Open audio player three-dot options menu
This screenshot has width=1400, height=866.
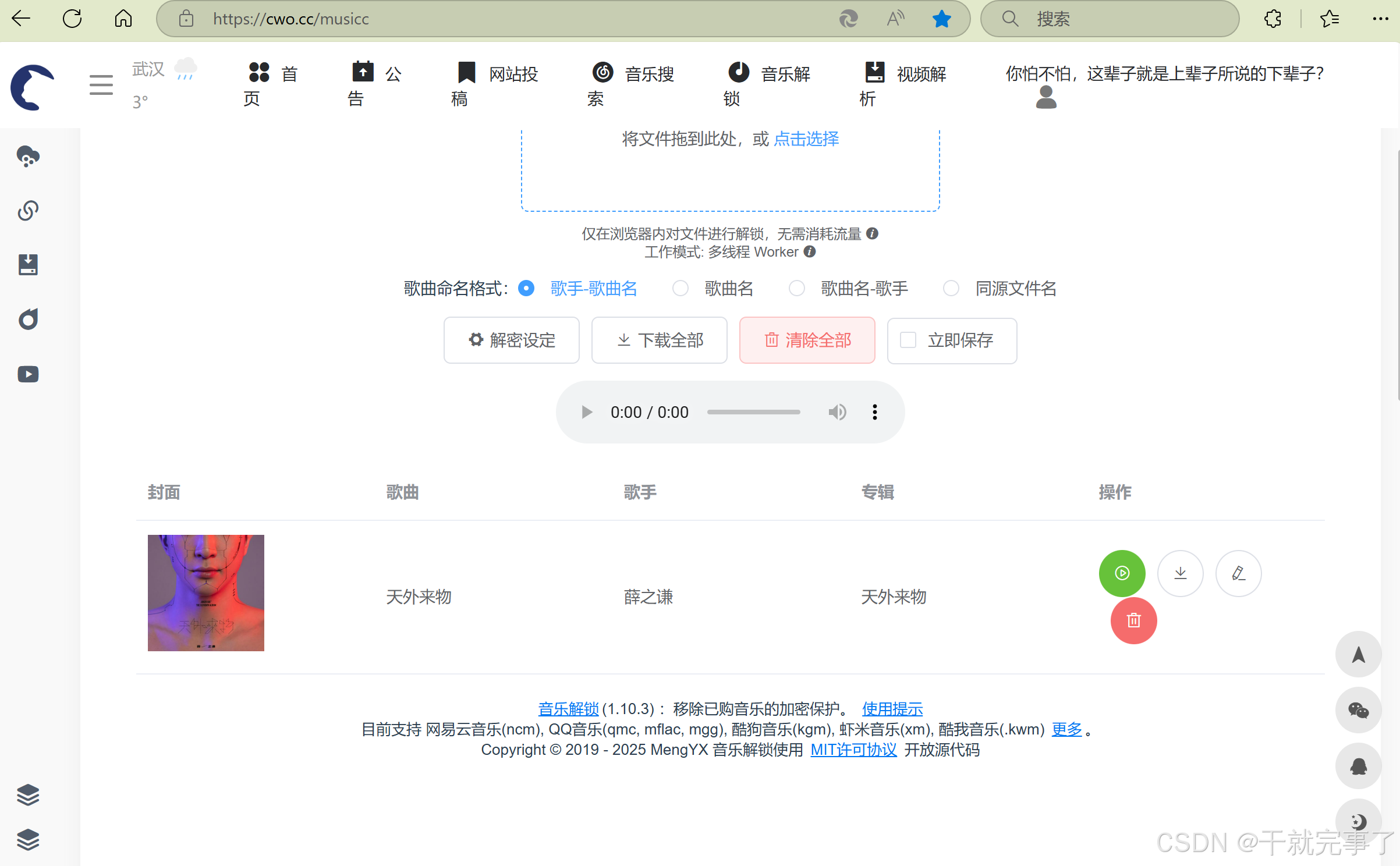(874, 412)
